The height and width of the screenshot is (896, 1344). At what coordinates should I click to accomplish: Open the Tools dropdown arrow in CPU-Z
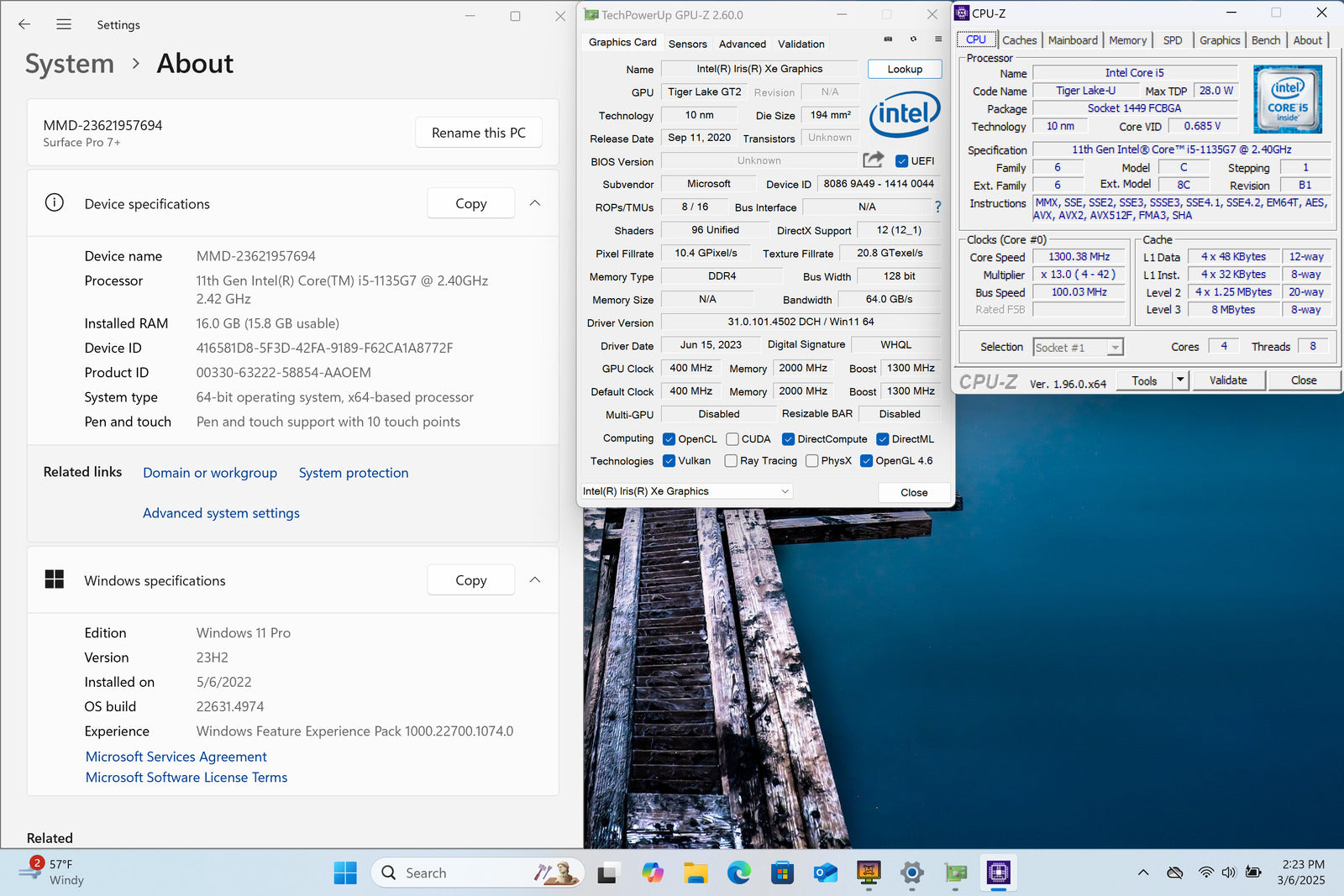(1179, 380)
